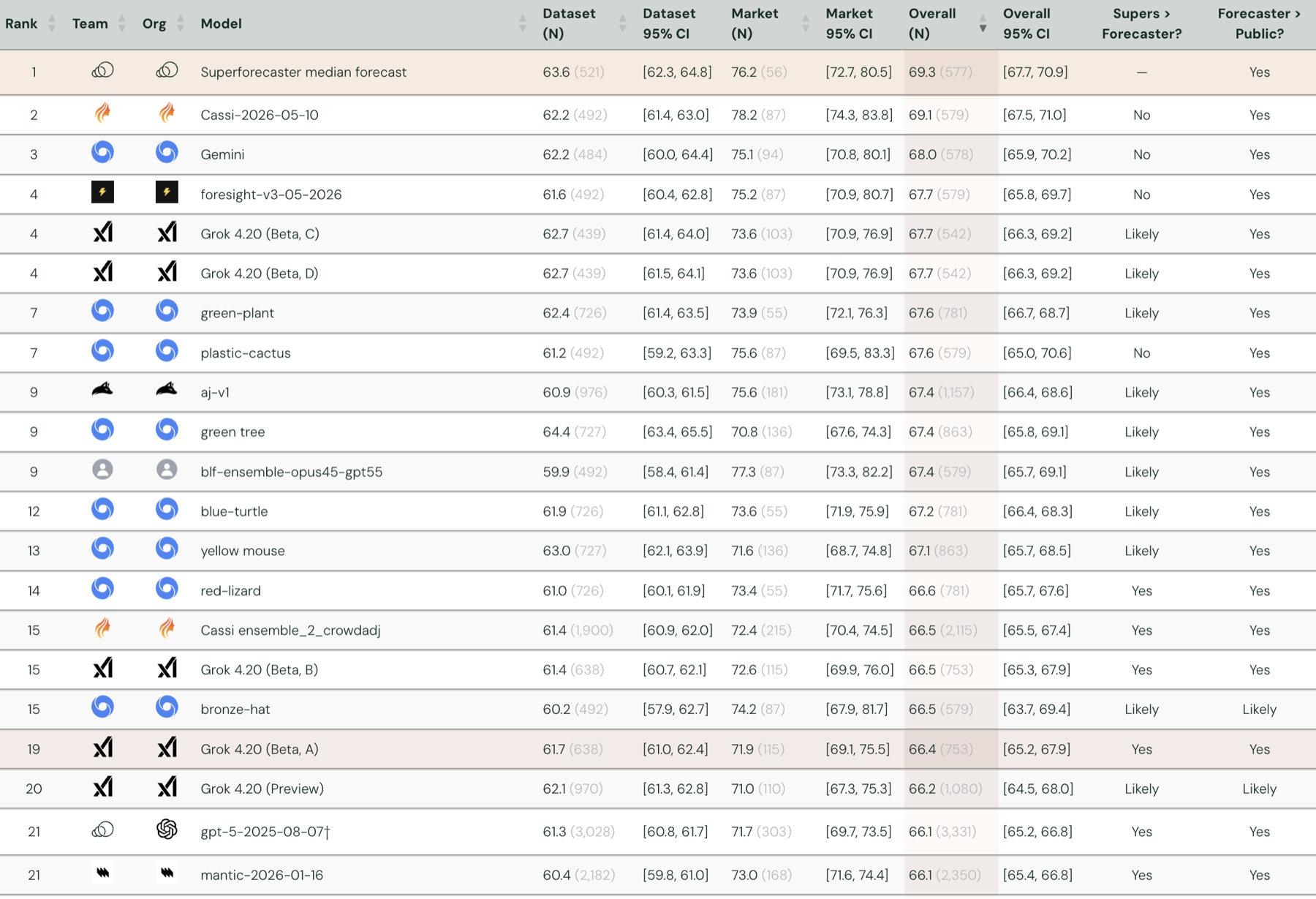Select the "red-lizard" model name
1316x899 pixels.
pos(230,590)
